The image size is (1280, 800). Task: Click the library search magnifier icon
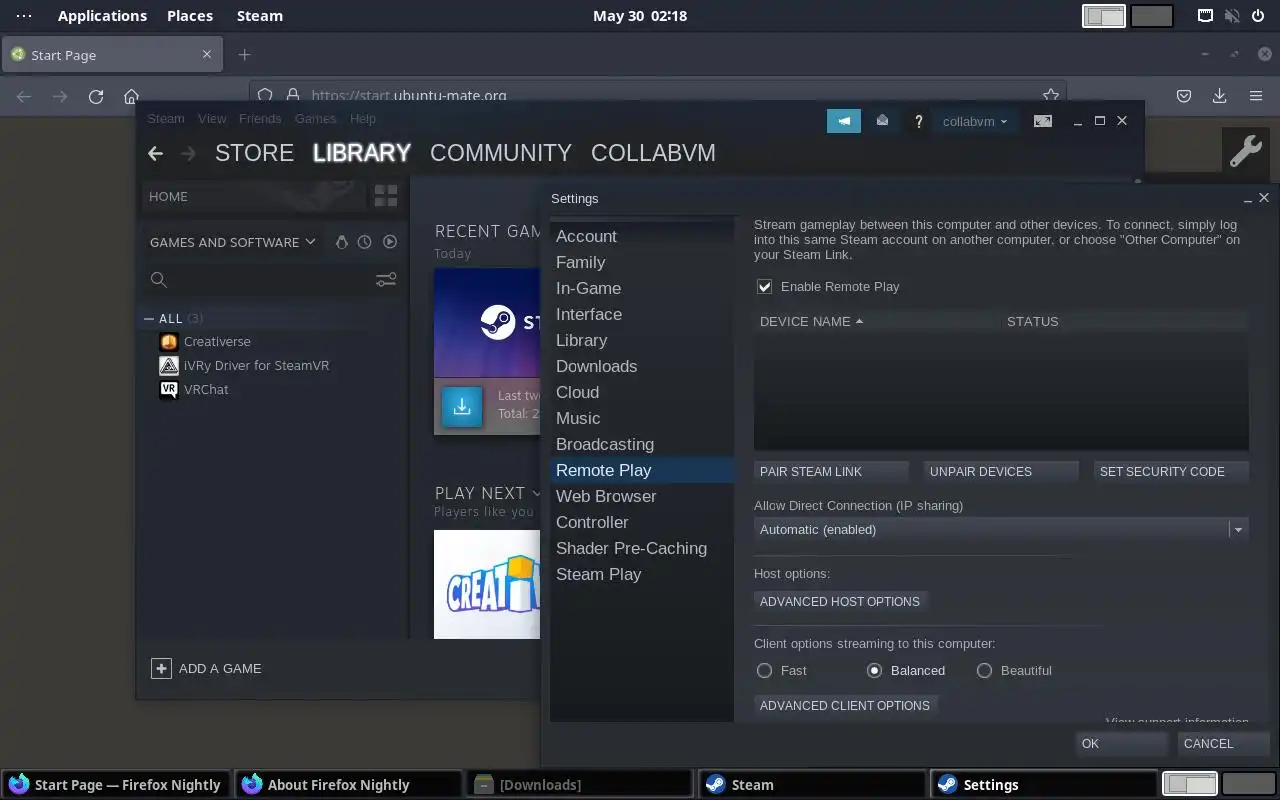coord(158,280)
